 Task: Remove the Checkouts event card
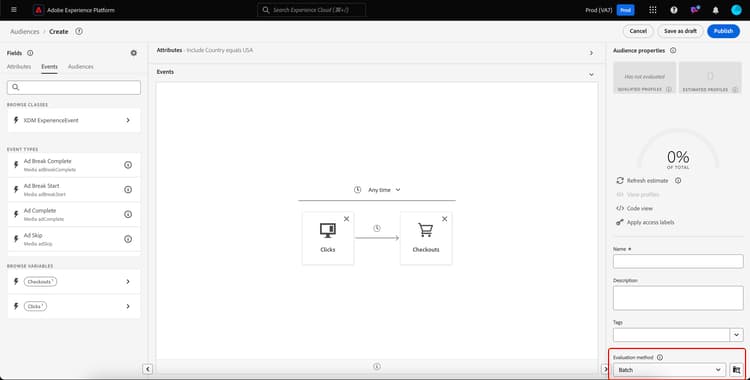tap(444, 219)
